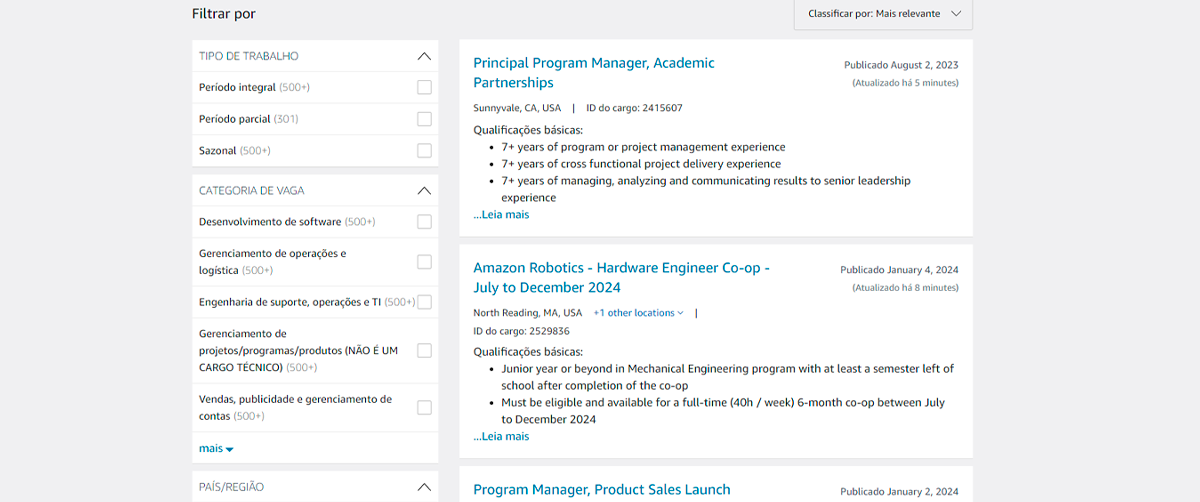Click Desenvolvimento de software label text
Viewport: 1200px width, 502px height.
click(270, 222)
